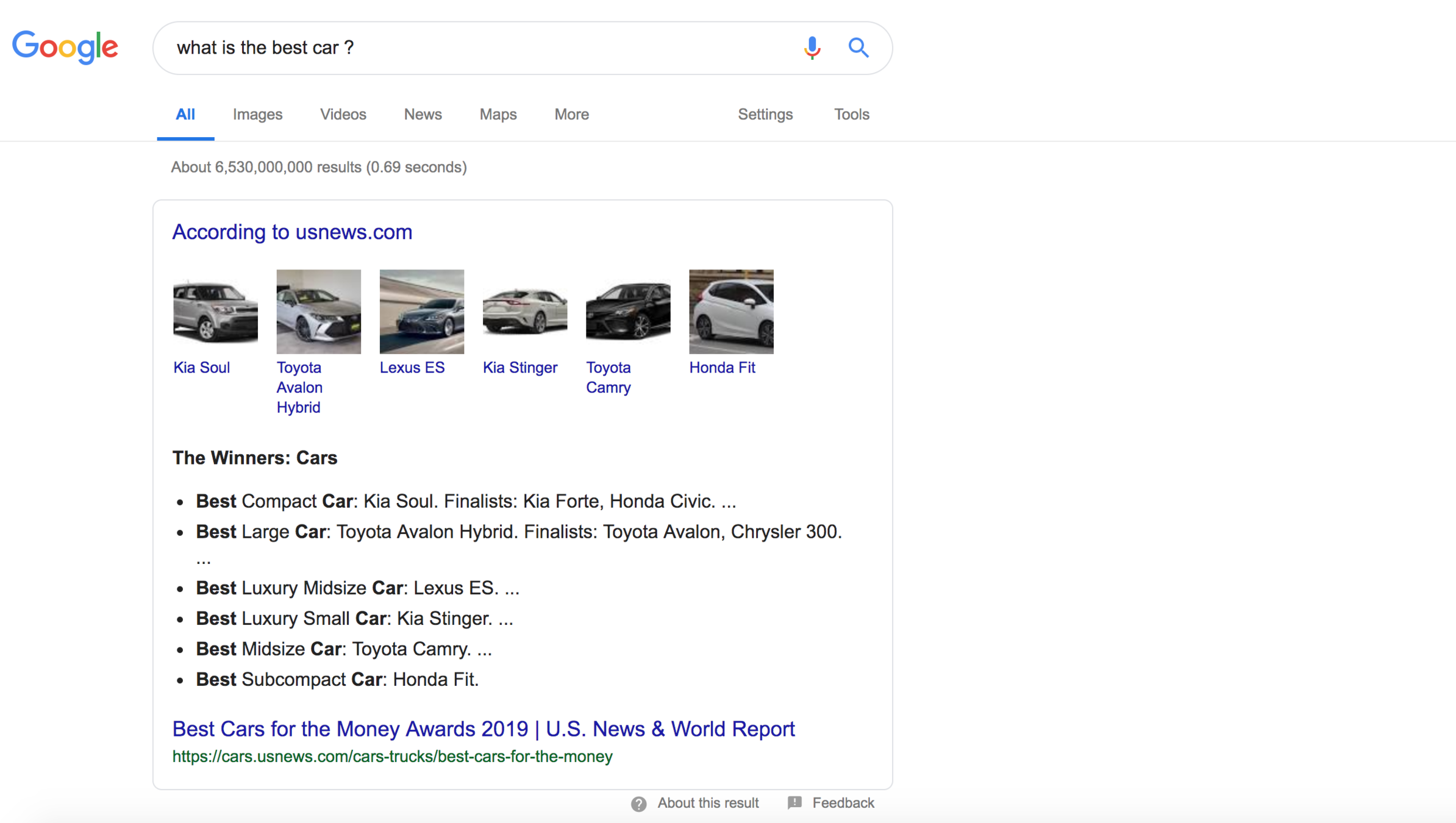Click the blue magnifying glass search icon

click(858, 48)
